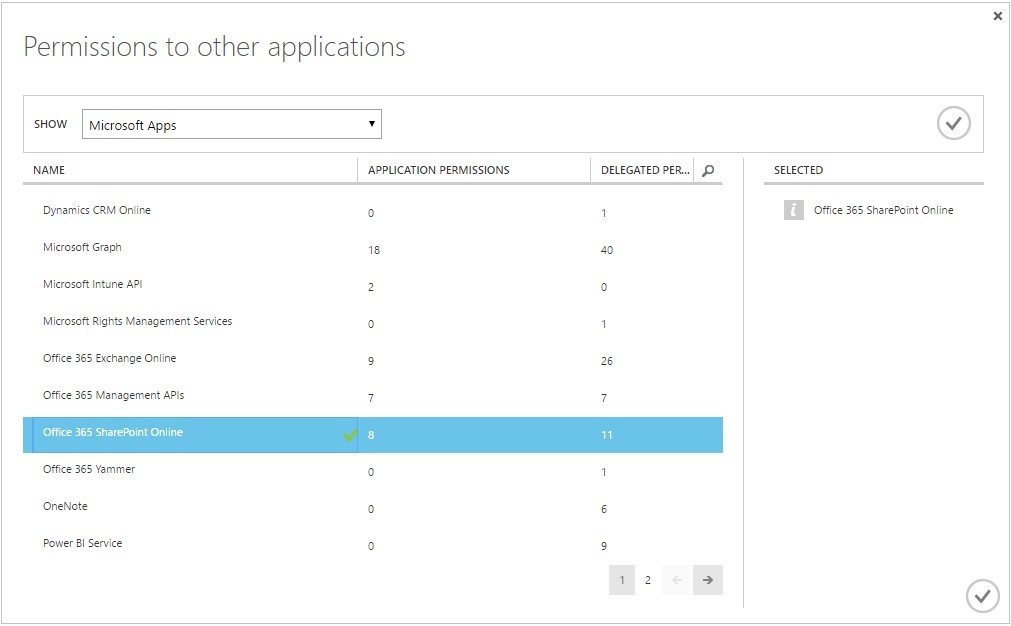Click the next page right arrow
The image size is (1011, 626).
pos(708,580)
